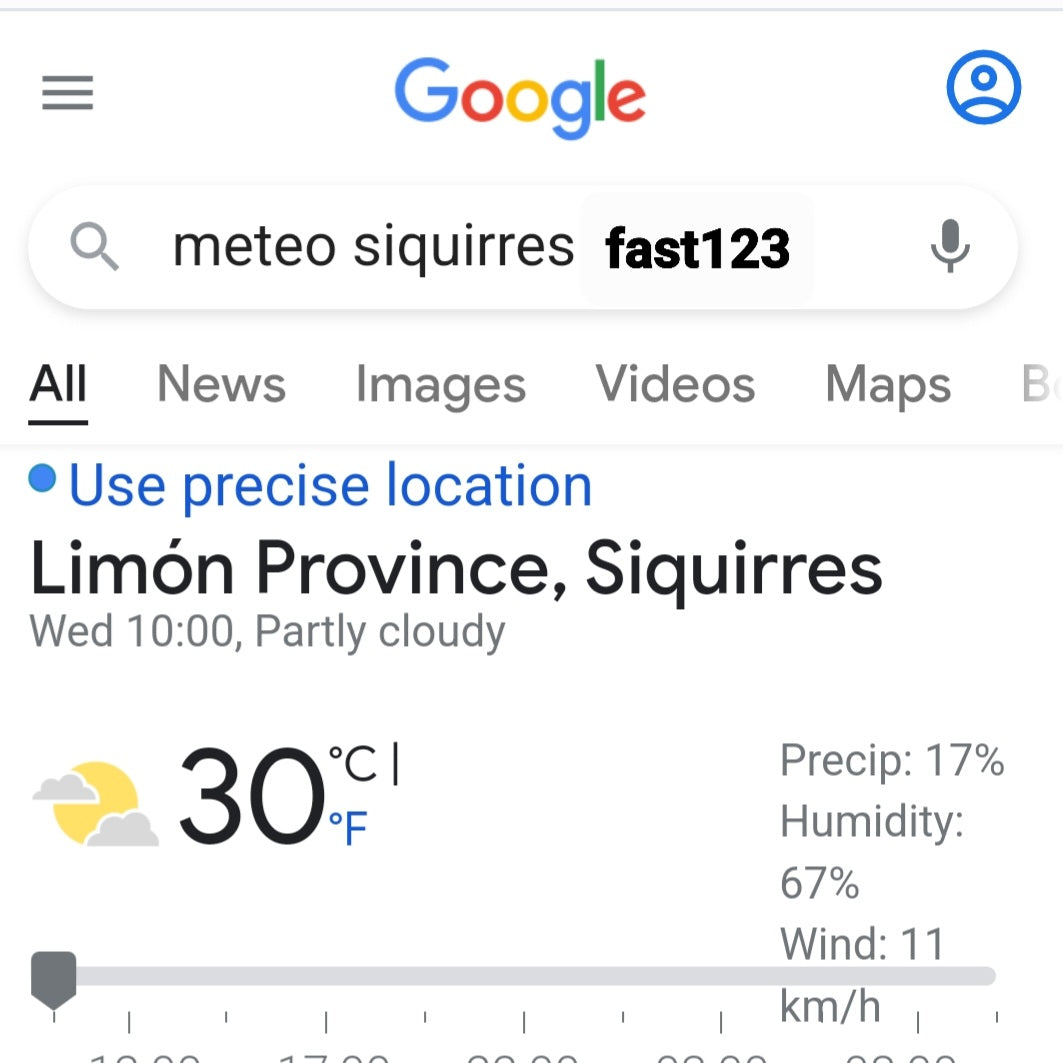The height and width of the screenshot is (1063, 1063).
Task: Open the Maps tab
Action: click(x=888, y=385)
